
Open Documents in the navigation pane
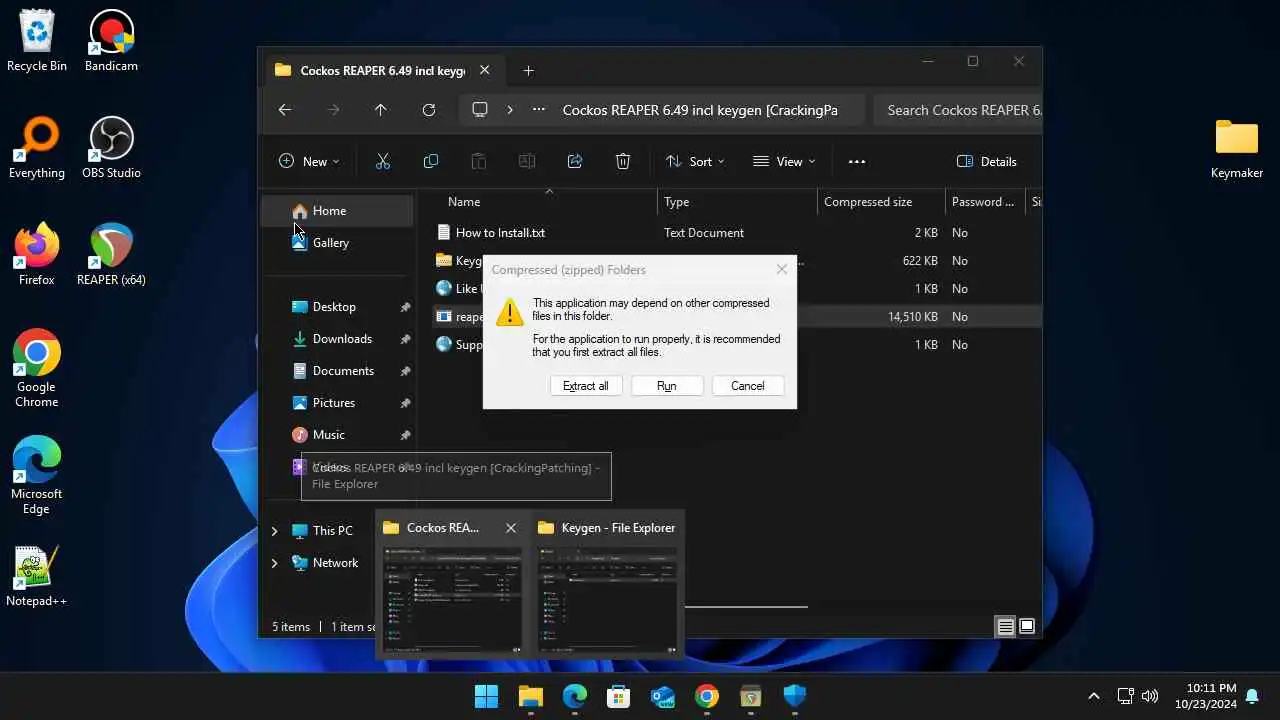point(336,371)
